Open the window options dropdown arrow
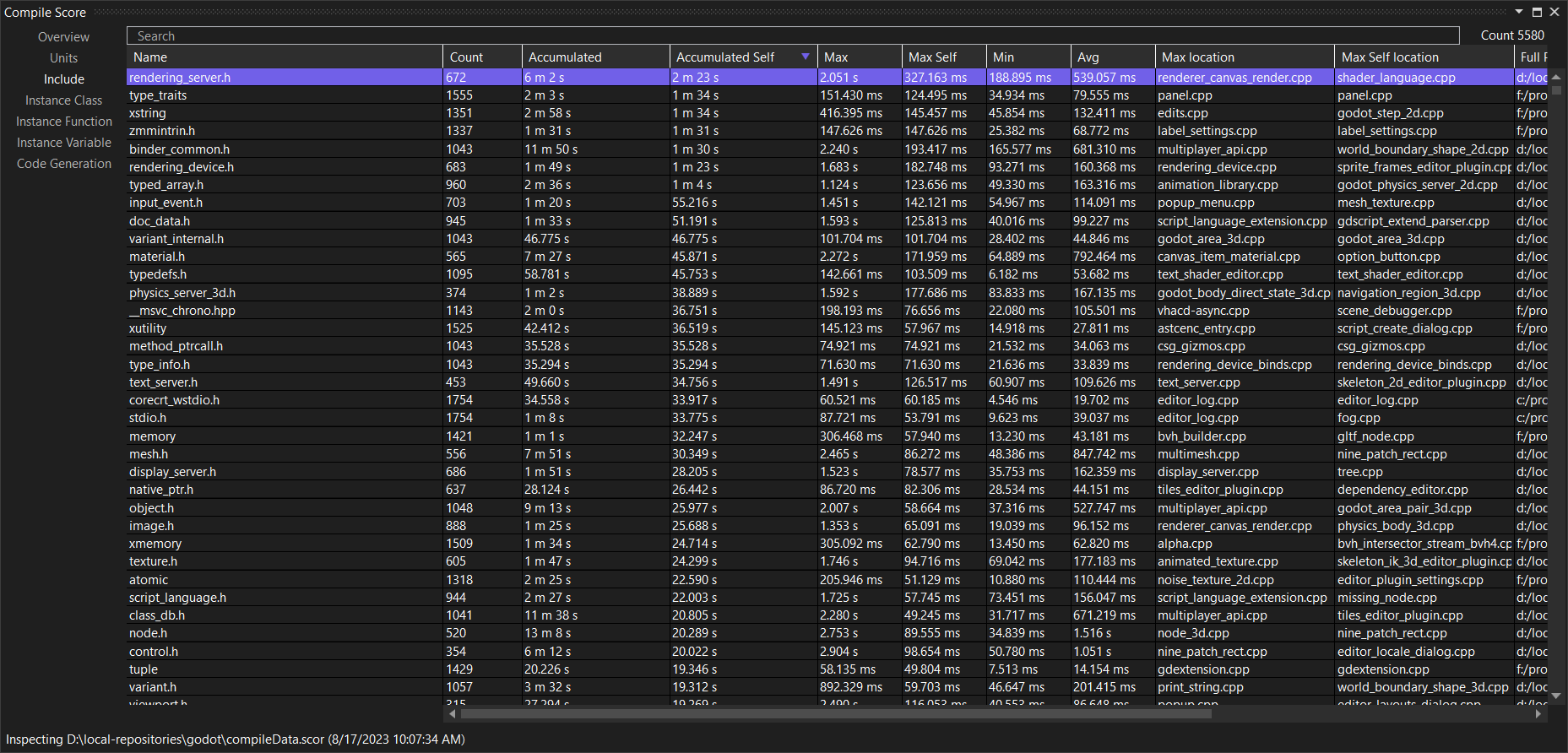The width and height of the screenshot is (1568, 753). (x=1519, y=12)
